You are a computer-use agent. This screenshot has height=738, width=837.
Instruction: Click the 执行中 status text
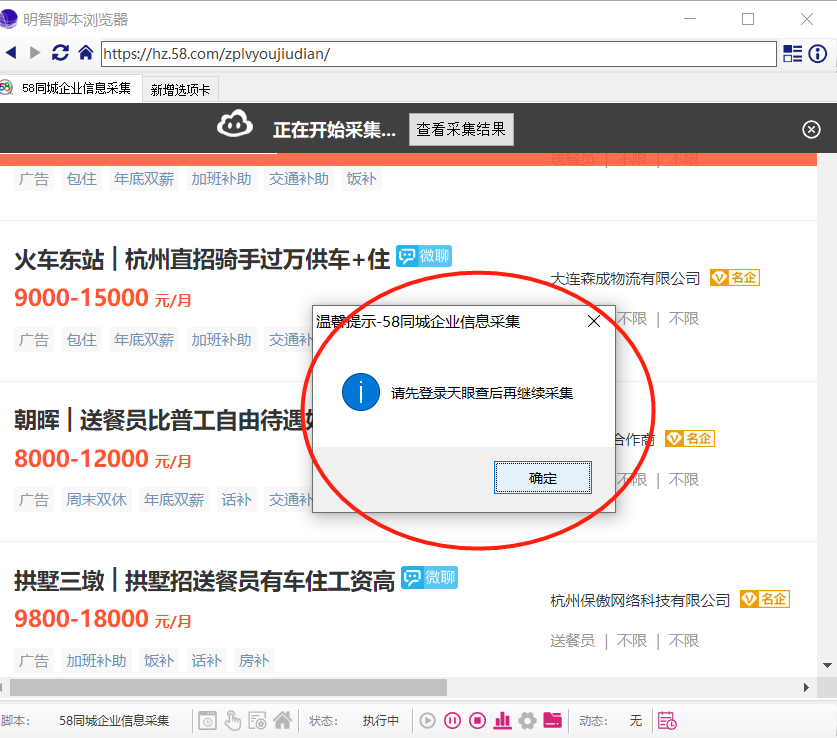pyautogui.click(x=381, y=721)
